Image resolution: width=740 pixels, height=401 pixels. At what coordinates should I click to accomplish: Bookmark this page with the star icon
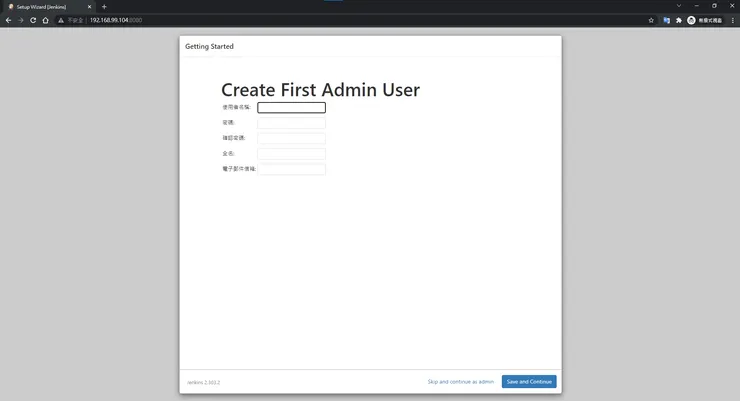pos(651,20)
